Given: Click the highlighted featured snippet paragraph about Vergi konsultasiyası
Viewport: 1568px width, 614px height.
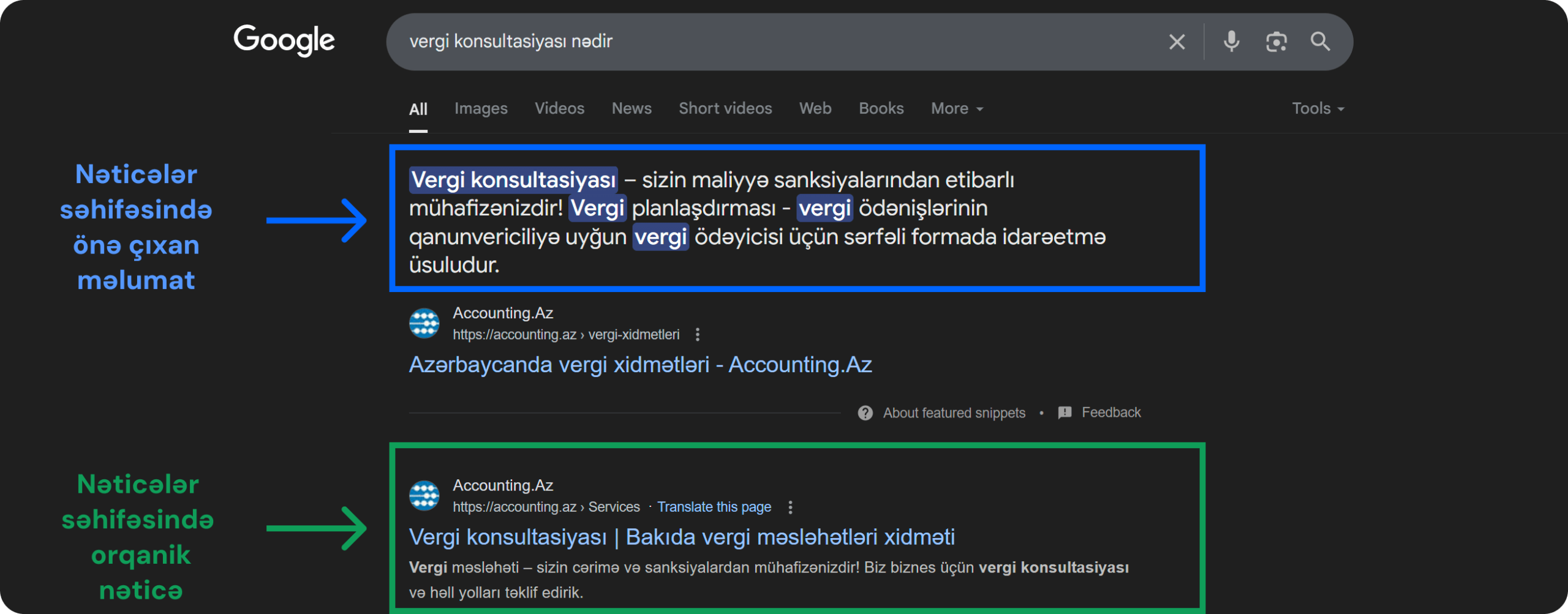Looking at the screenshot, I should point(758,222).
